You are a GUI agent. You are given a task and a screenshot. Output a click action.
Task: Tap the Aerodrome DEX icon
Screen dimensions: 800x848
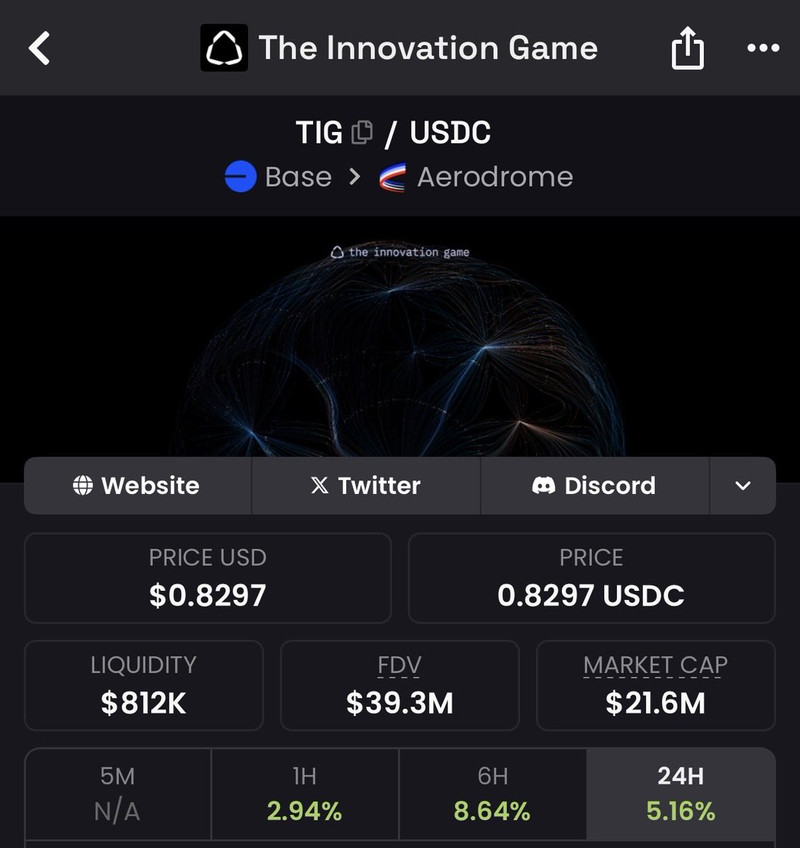coord(393,177)
